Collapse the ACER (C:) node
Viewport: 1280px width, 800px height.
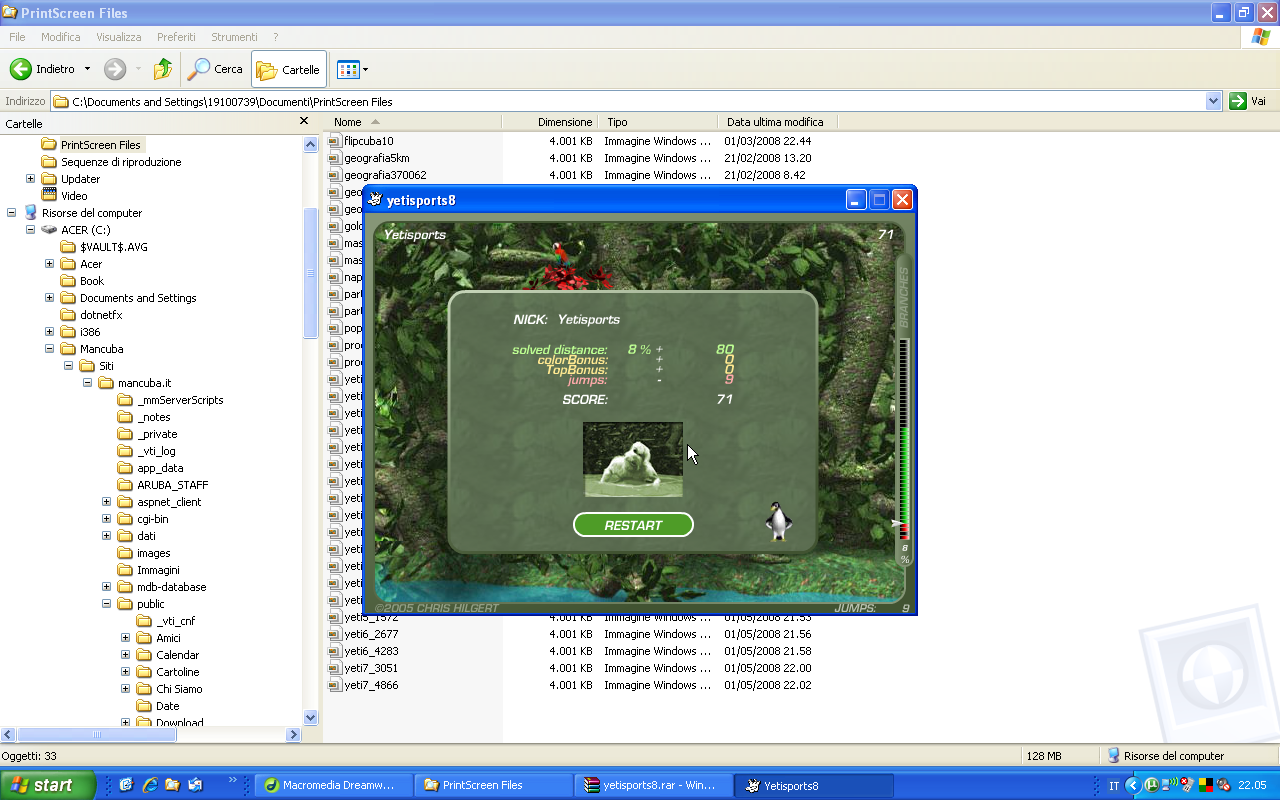point(30,230)
